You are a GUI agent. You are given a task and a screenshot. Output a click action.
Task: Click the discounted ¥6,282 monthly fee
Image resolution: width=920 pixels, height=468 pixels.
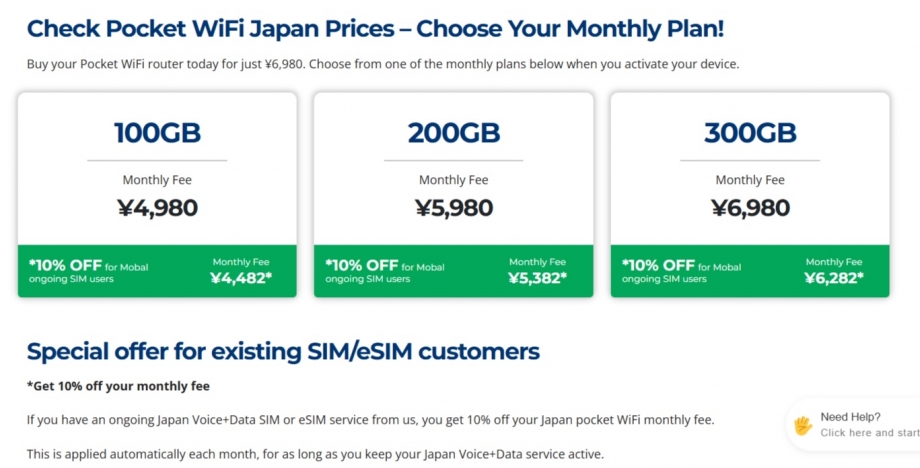833,278
